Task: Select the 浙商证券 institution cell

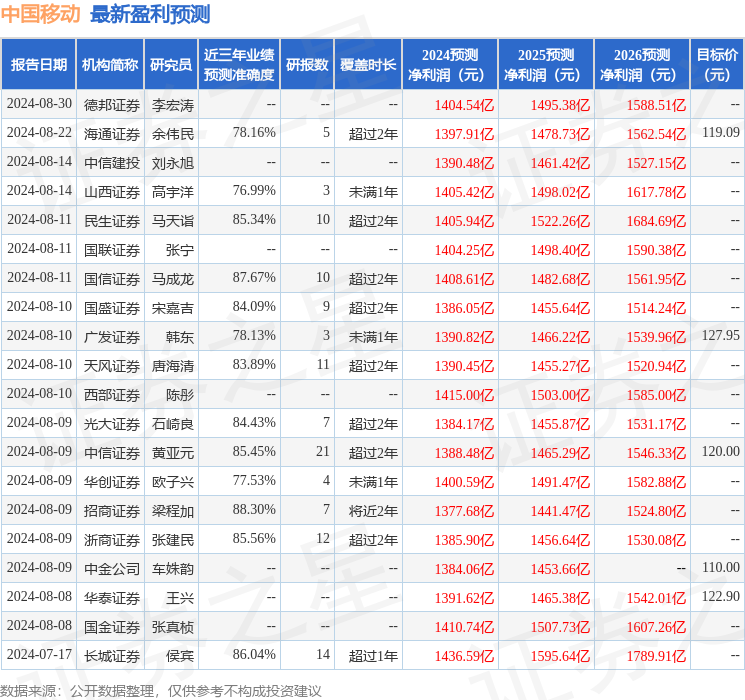Action: [x=112, y=540]
